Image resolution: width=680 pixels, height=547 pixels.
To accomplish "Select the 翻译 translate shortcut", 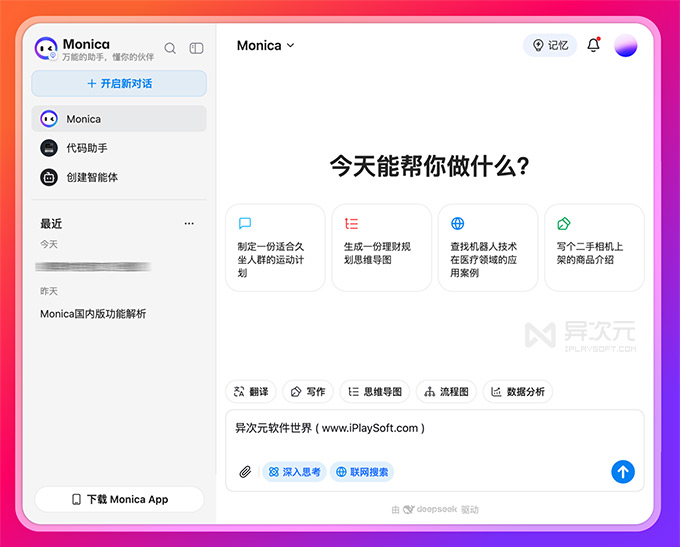I will [251, 392].
